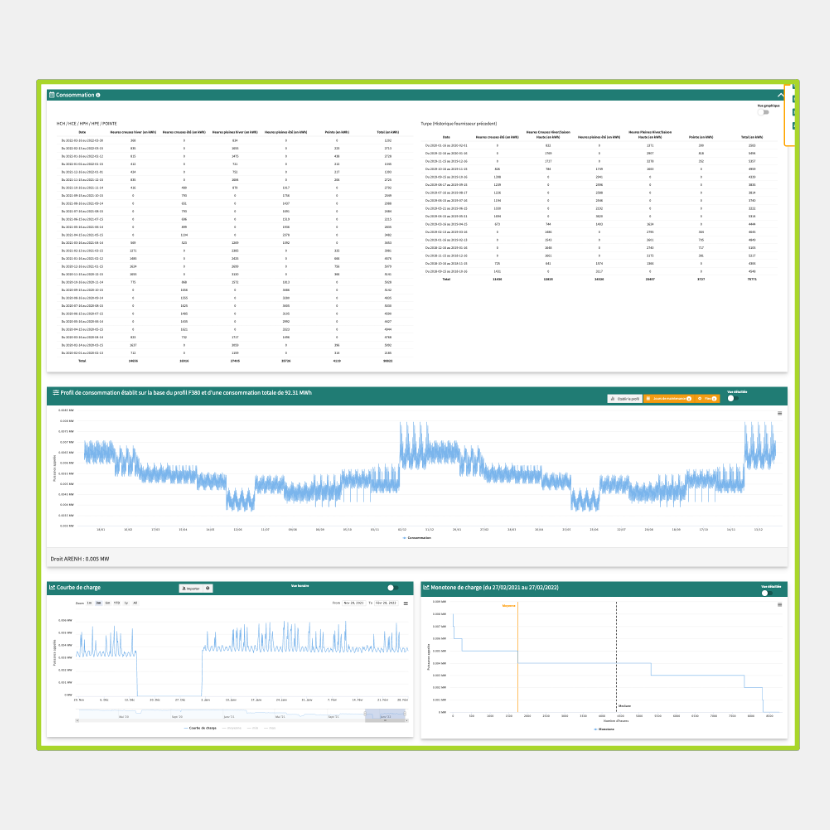Open the profile chart hamburger menu

coord(779,412)
